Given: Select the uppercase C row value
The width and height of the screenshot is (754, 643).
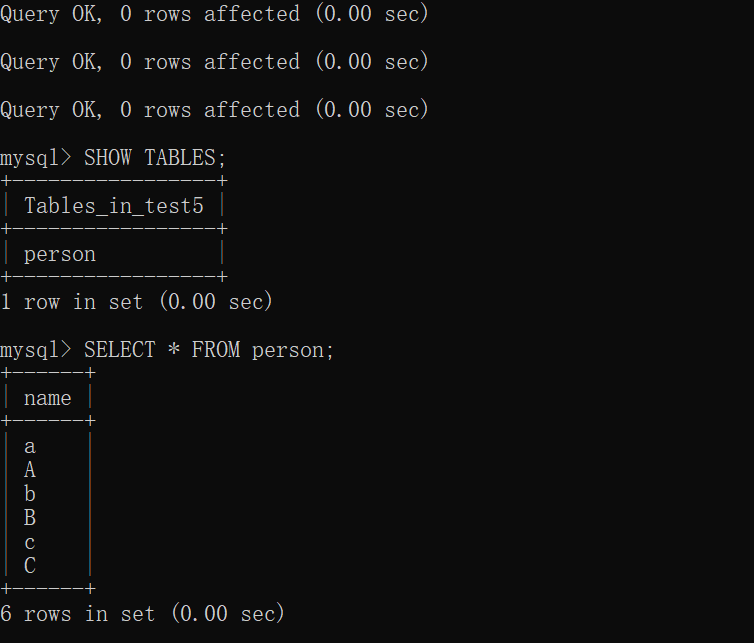Looking at the screenshot, I should coord(30,566).
